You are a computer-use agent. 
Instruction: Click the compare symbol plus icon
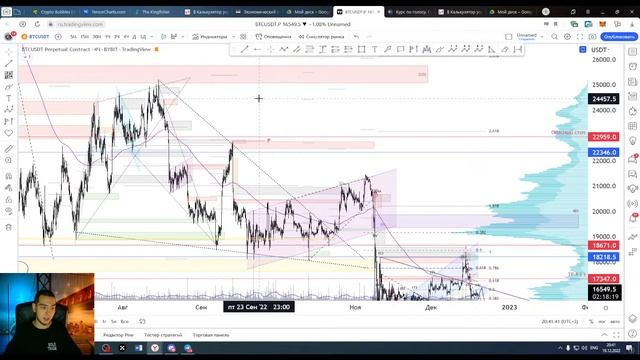coord(58,37)
